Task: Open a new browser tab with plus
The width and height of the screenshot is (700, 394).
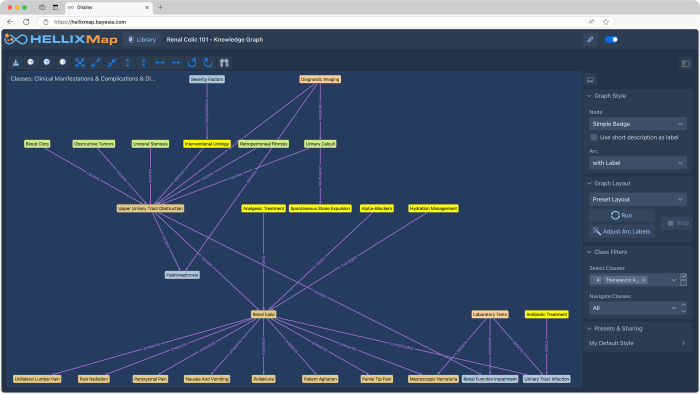Action: point(161,7)
